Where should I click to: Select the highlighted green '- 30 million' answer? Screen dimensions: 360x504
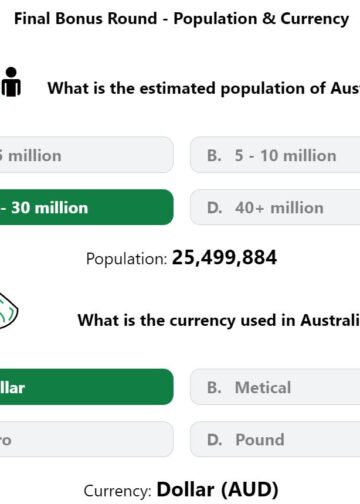click(87, 207)
